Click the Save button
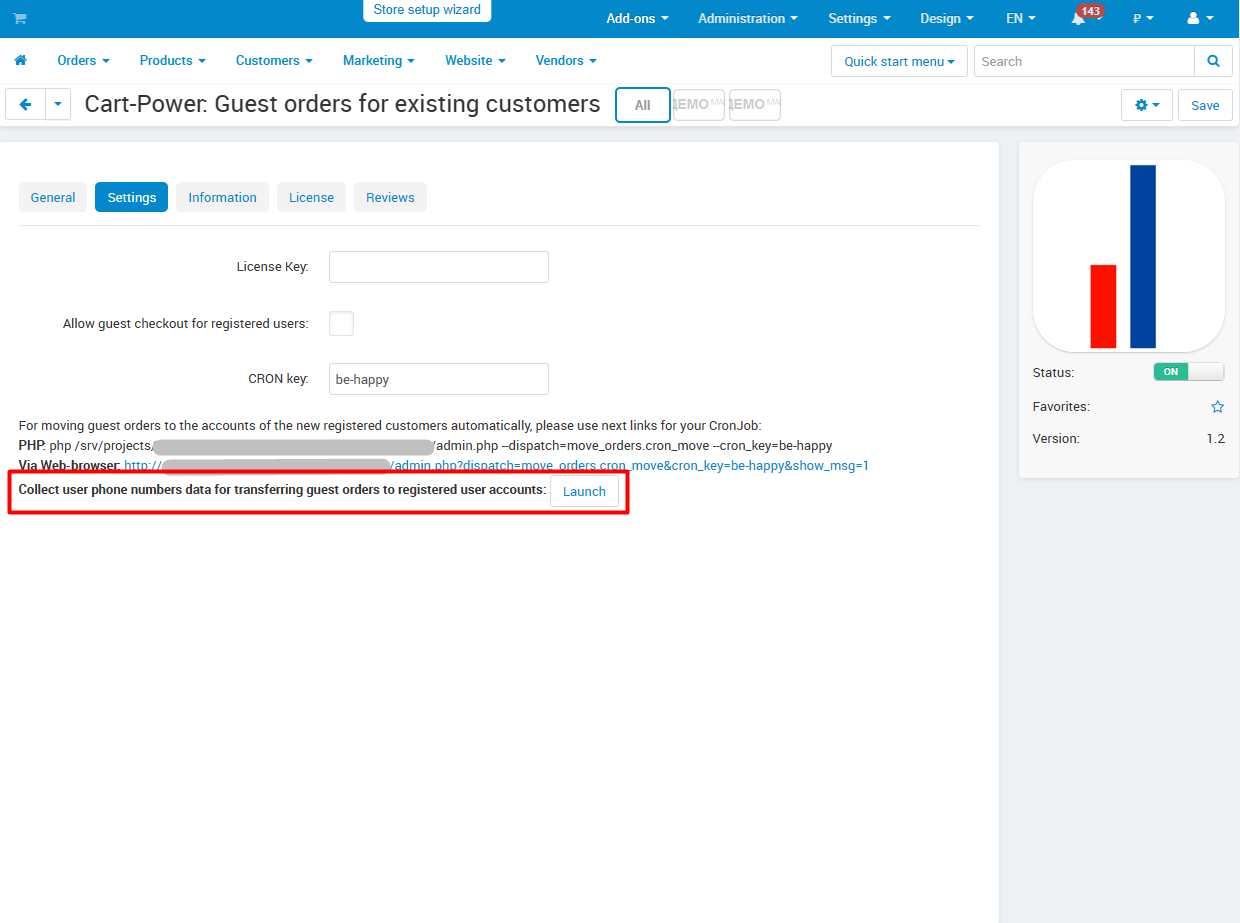 coord(1205,105)
